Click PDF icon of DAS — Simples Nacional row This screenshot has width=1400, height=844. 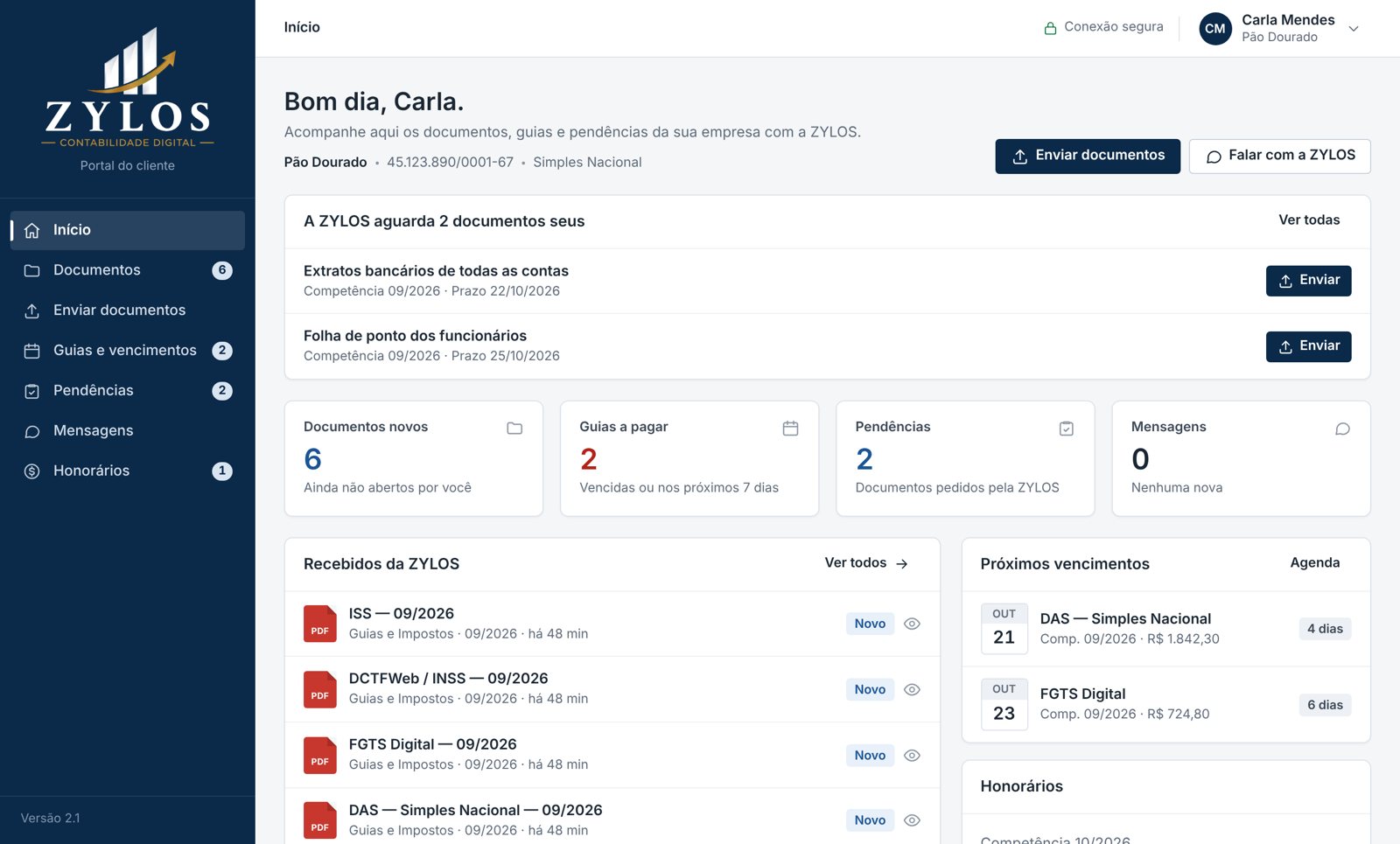point(320,820)
